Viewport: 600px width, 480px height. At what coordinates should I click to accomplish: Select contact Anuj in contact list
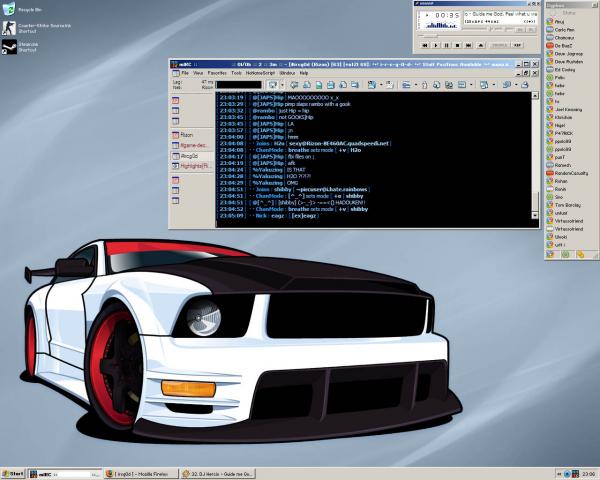(559, 22)
